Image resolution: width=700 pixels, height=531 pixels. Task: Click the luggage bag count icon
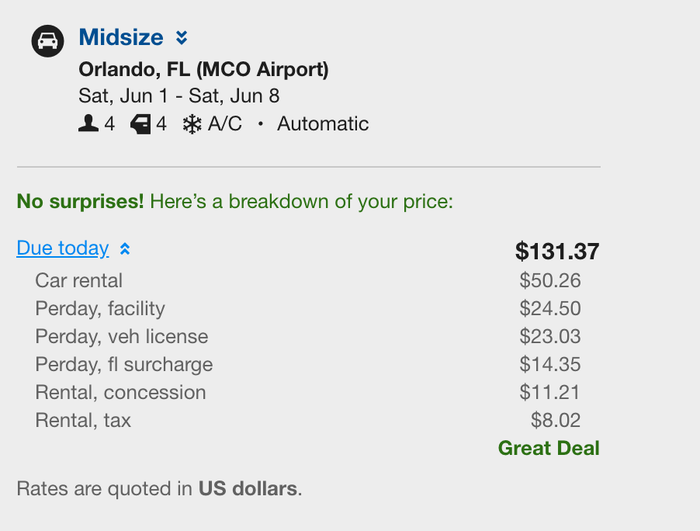point(141,124)
